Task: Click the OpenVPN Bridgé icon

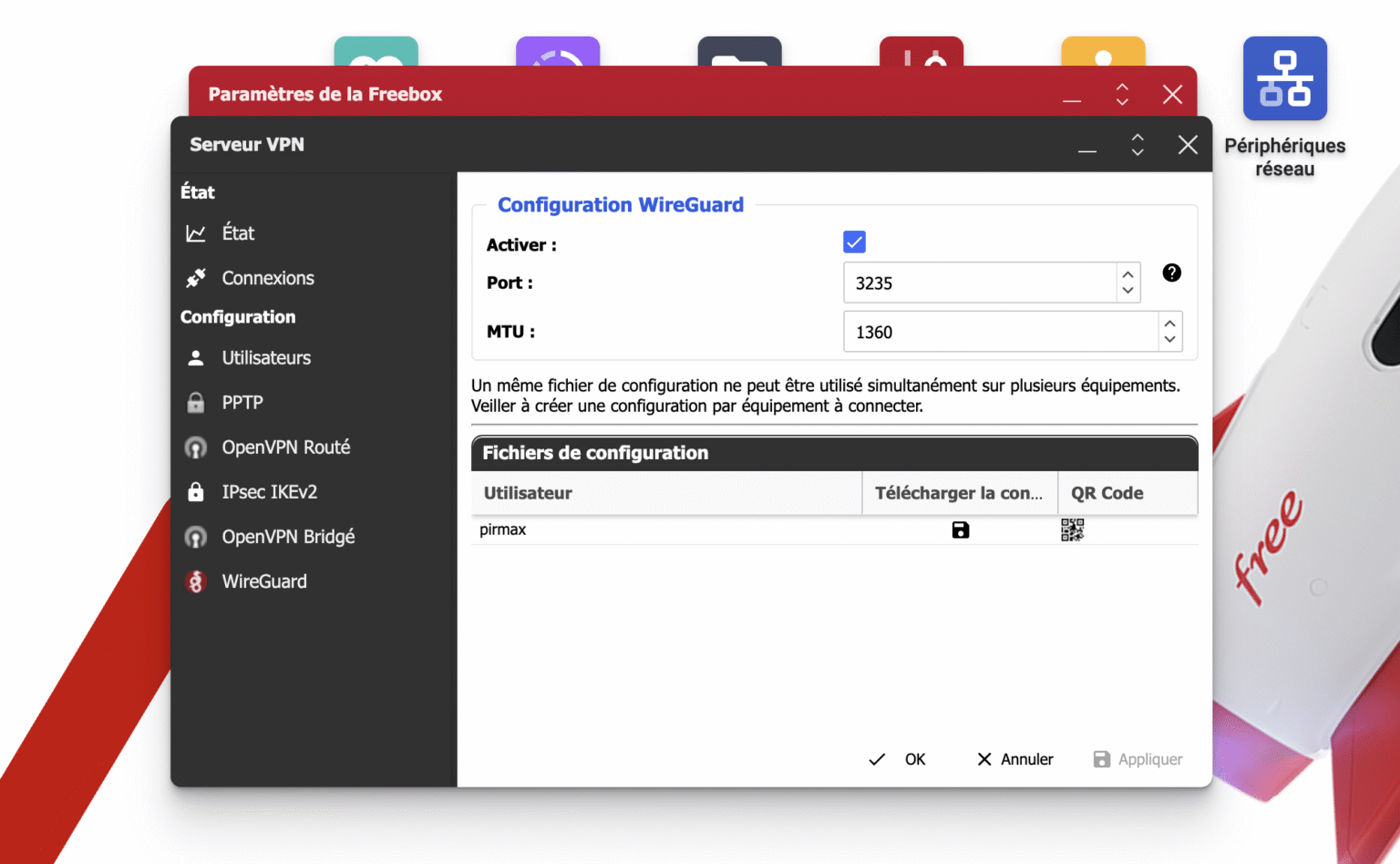Action: point(196,537)
